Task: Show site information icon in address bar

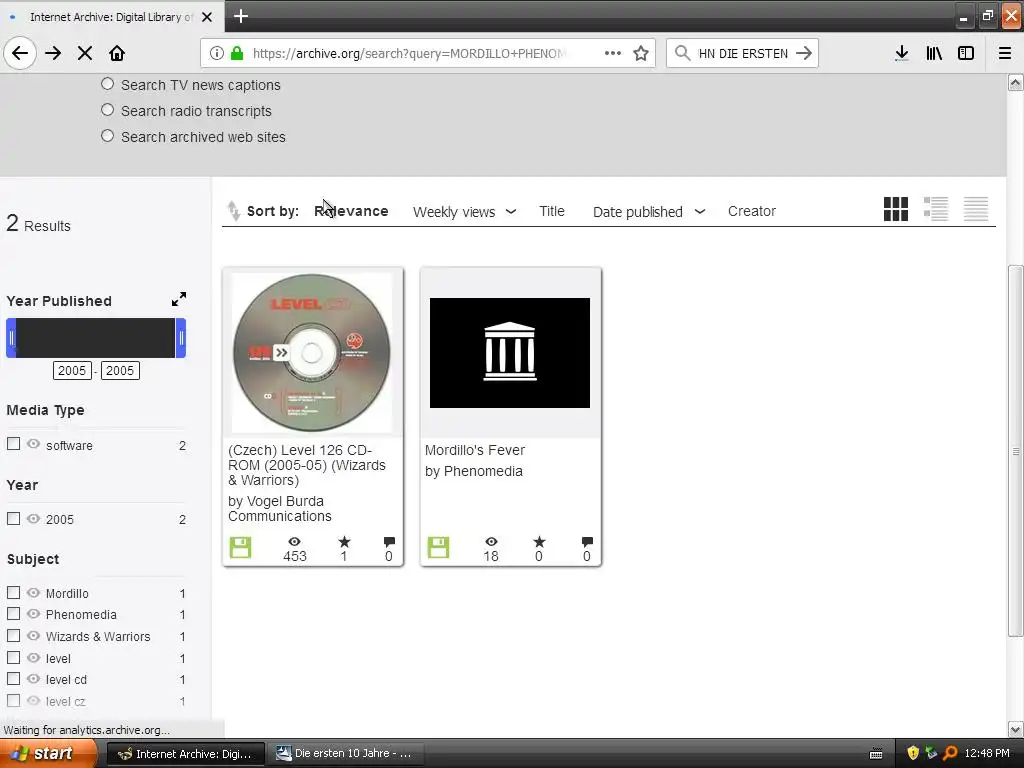Action: click(x=217, y=53)
